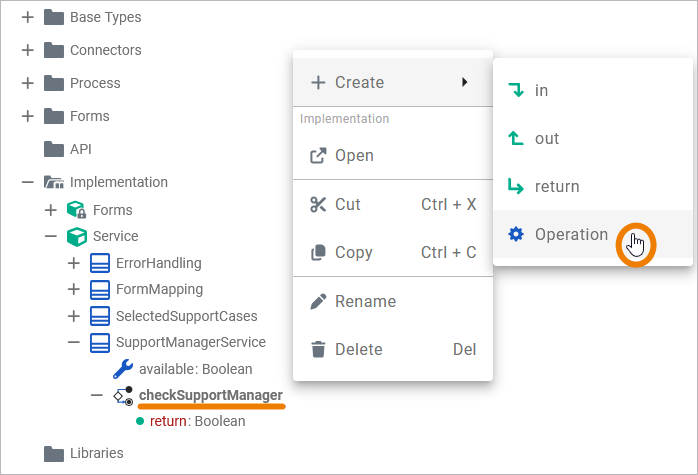
Task: Collapse the Implementation tree node
Action: point(27,182)
